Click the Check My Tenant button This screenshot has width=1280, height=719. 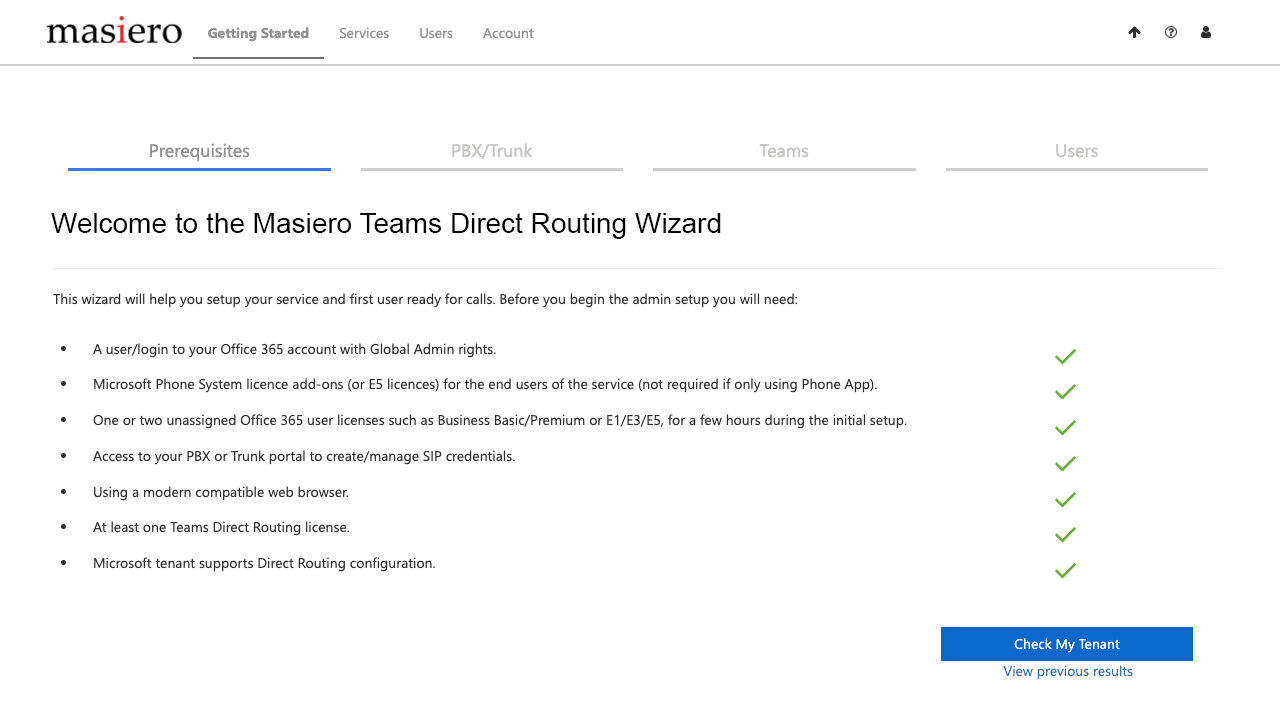tap(1067, 644)
